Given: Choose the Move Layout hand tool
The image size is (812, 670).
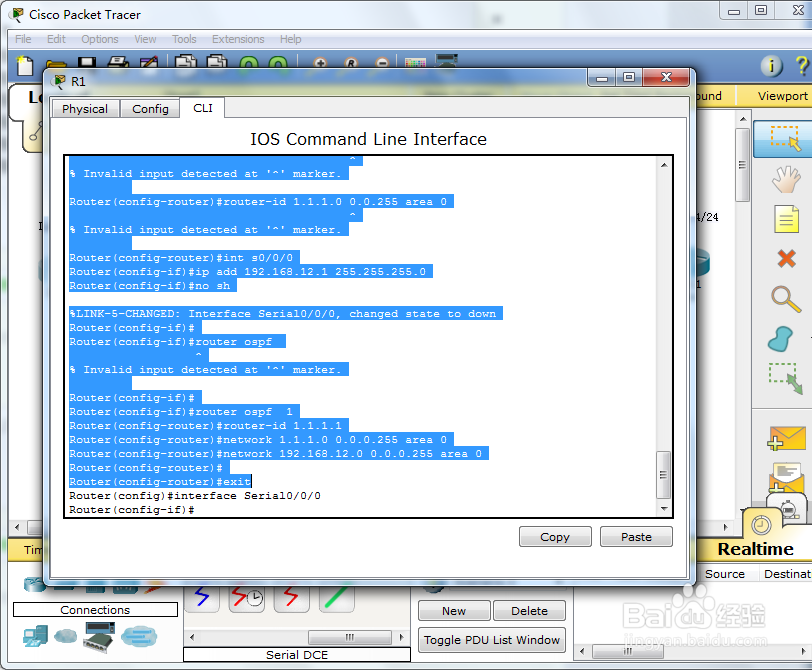Looking at the screenshot, I should coord(786,179).
